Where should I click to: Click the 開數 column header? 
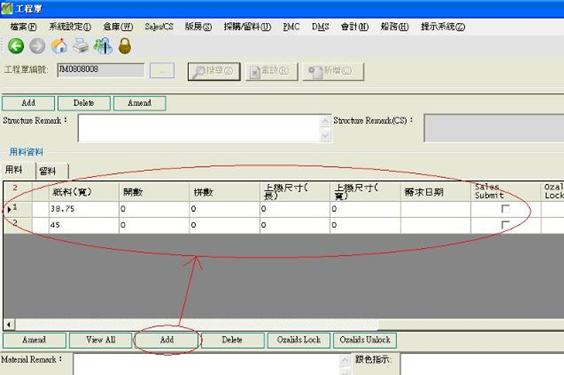[x=154, y=192]
